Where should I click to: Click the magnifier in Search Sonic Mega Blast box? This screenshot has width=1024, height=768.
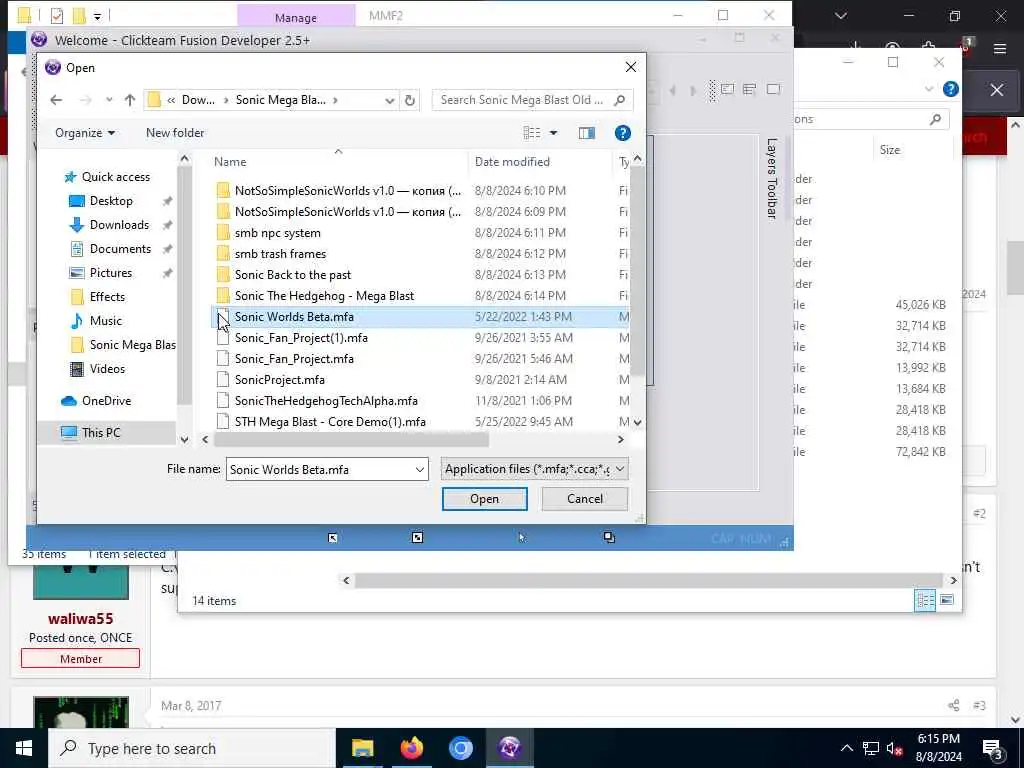620,100
